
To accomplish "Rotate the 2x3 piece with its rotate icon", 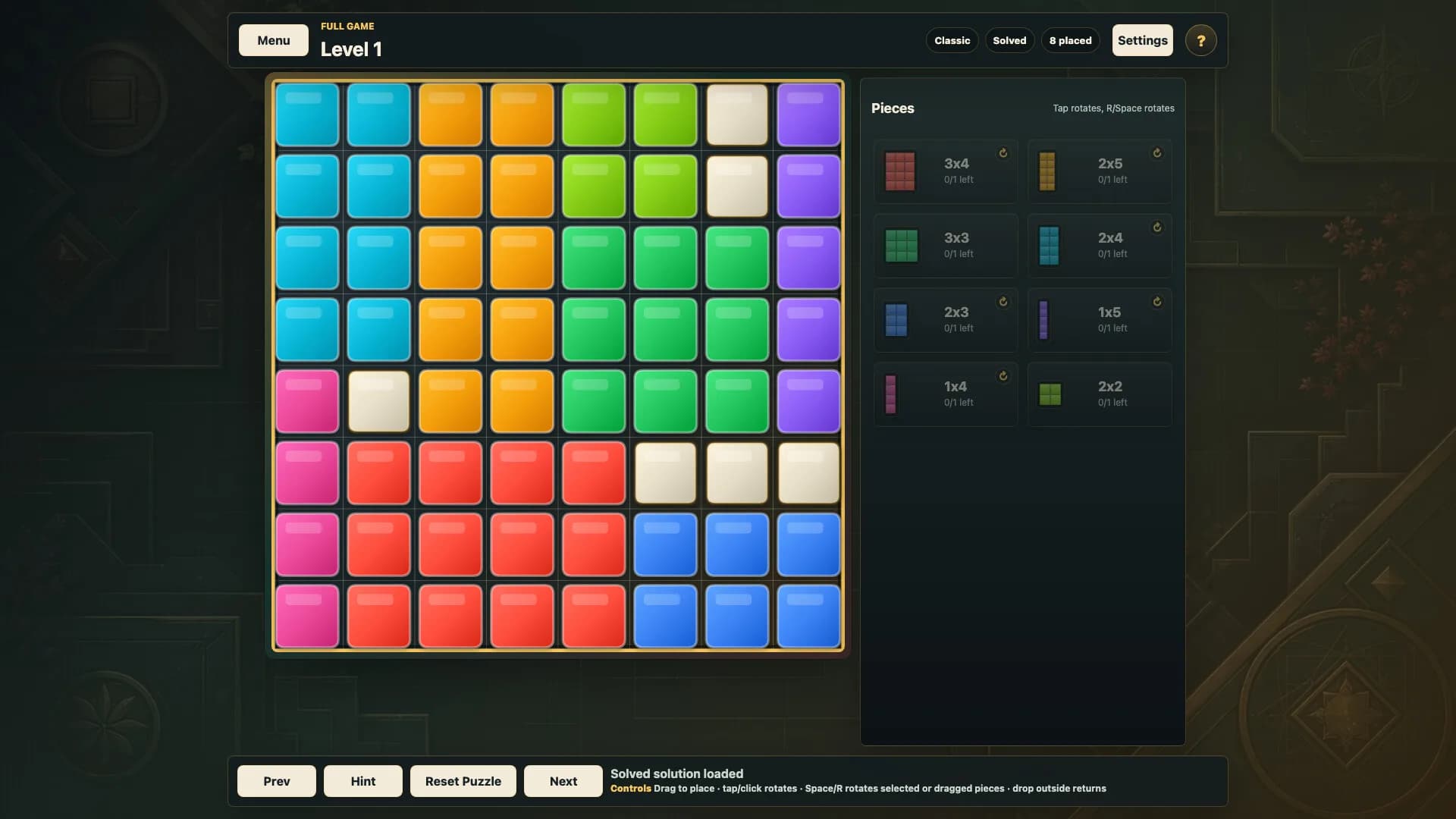I will pos(1003,302).
